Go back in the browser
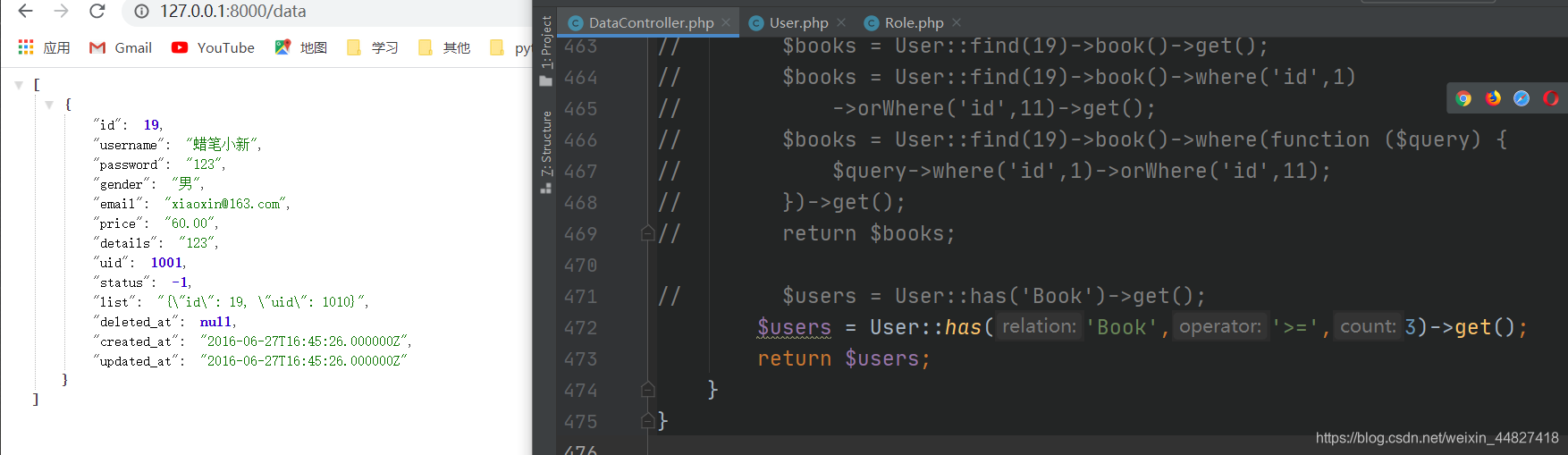 (x=25, y=11)
